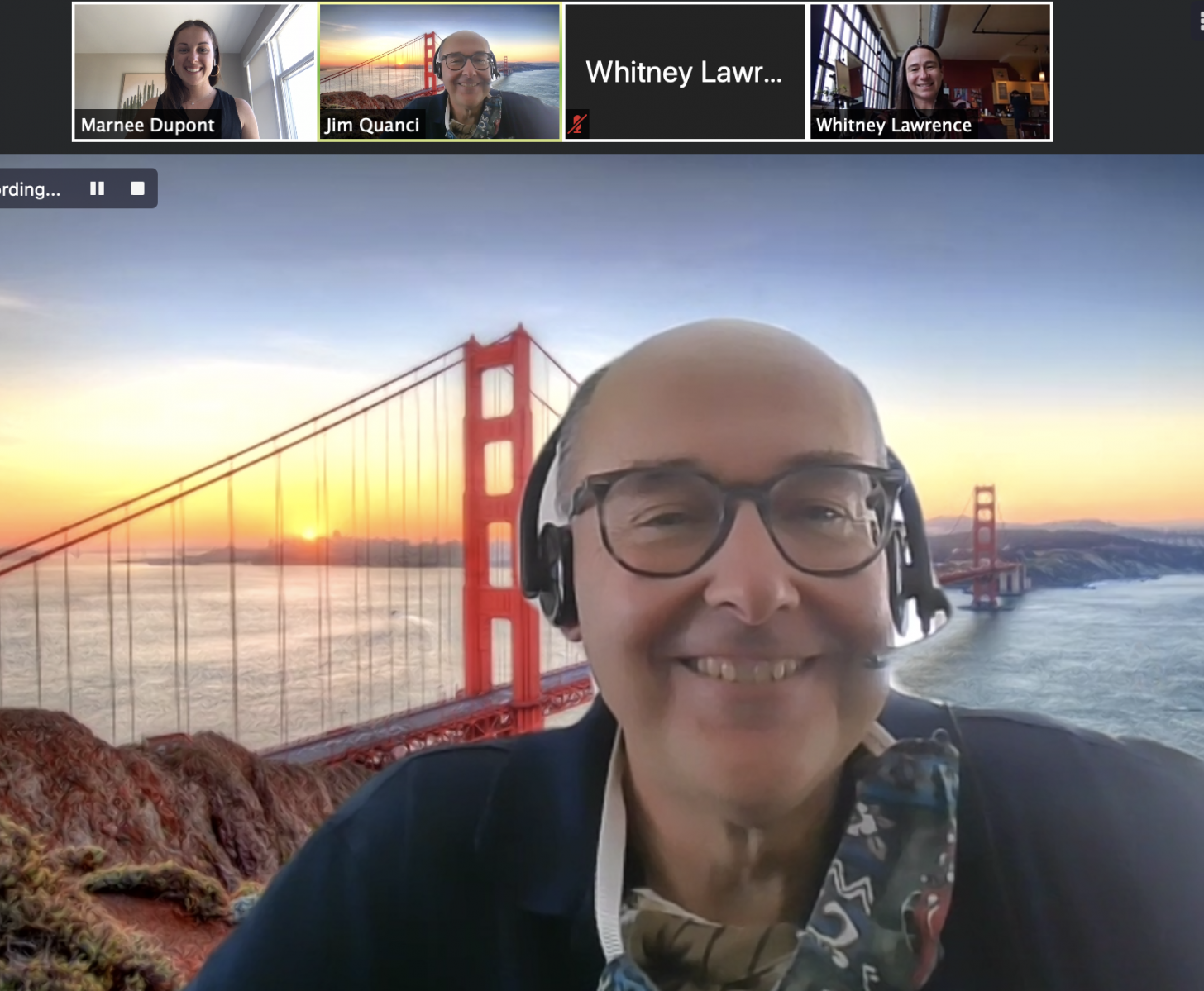Screen dimensions: 1204x991
Task: Click the Jim Quanci name label
Action: [372, 126]
